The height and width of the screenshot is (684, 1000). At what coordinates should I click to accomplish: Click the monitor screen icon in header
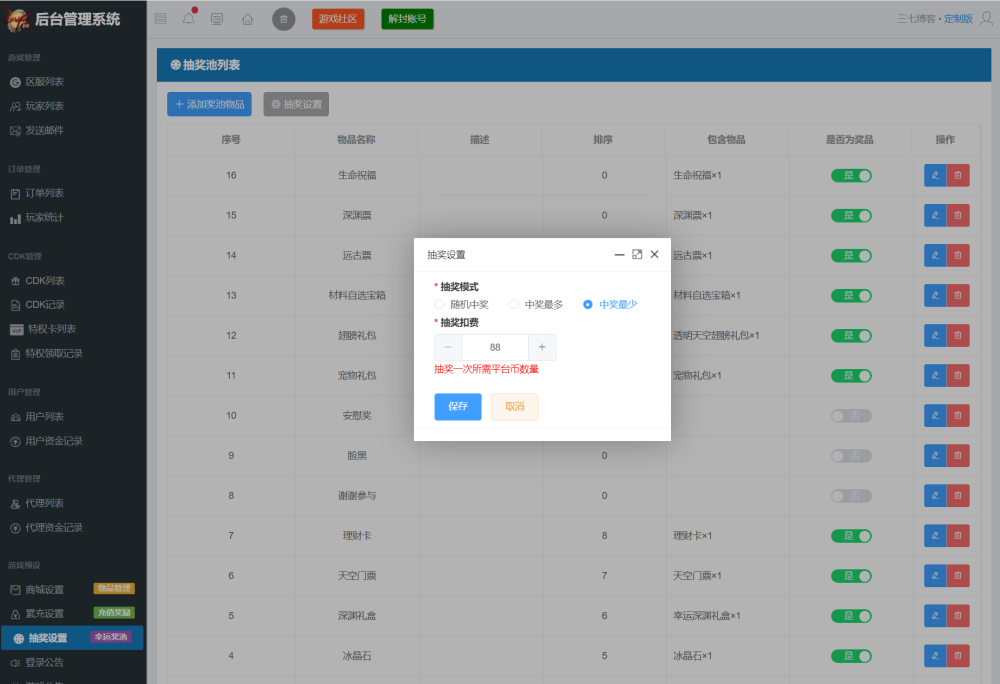[217, 19]
